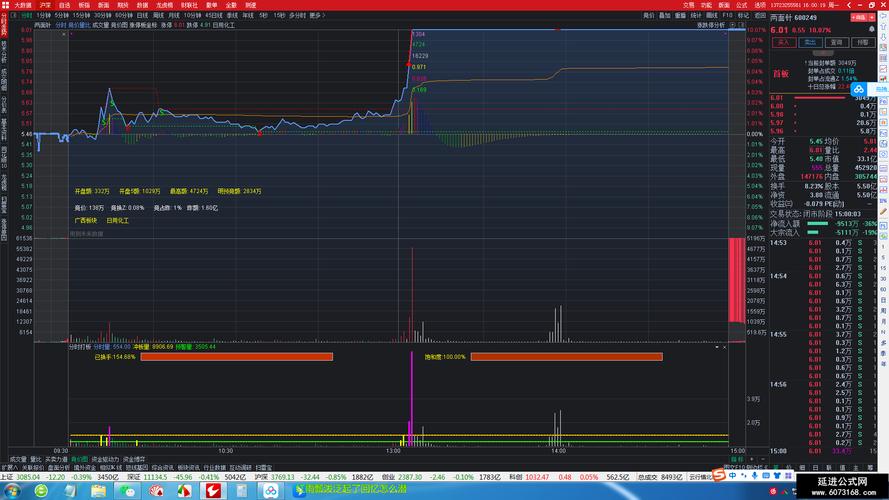Switch to the 日线 period tab

143,15
